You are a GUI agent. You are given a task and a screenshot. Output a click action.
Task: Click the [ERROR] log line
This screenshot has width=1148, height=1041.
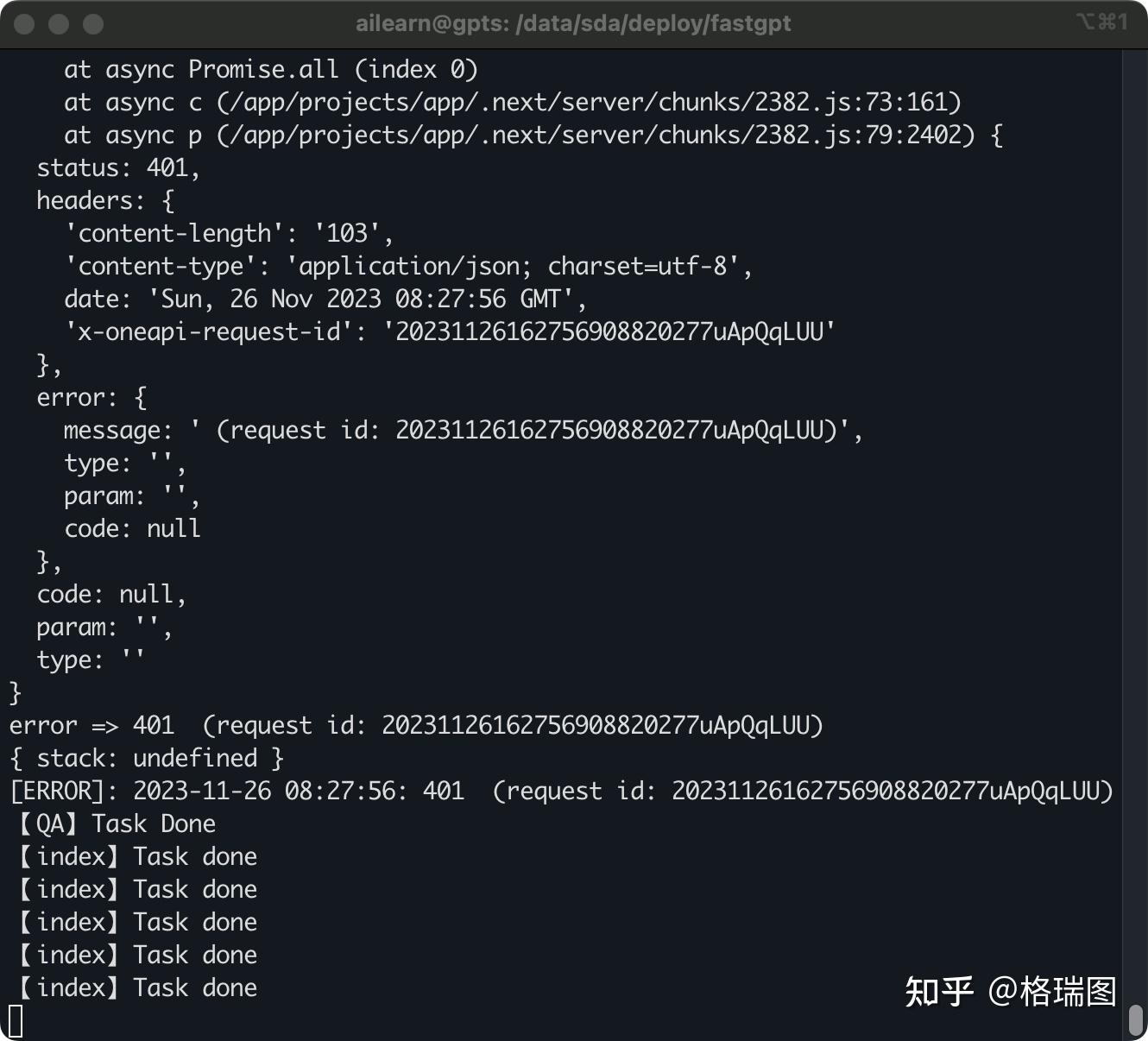[x=561, y=791]
